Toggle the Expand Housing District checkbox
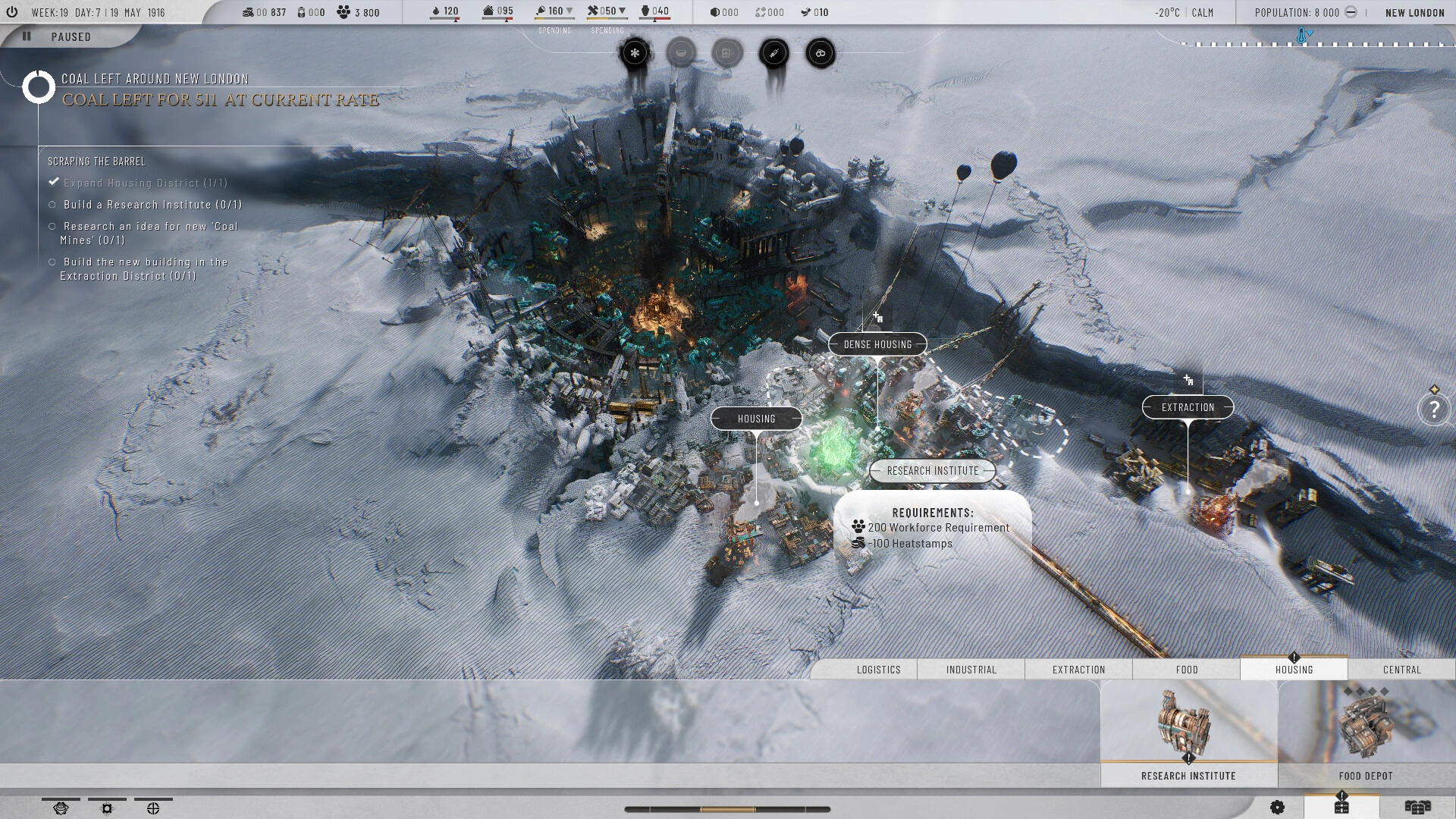This screenshot has width=1456, height=819. tap(54, 181)
